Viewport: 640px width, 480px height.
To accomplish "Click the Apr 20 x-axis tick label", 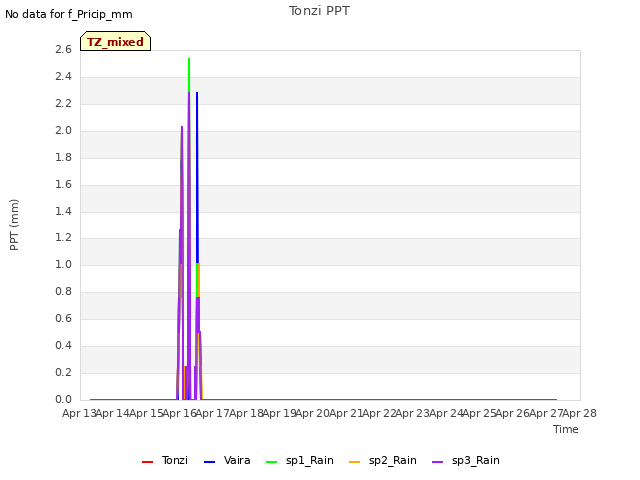I will tap(313, 413).
